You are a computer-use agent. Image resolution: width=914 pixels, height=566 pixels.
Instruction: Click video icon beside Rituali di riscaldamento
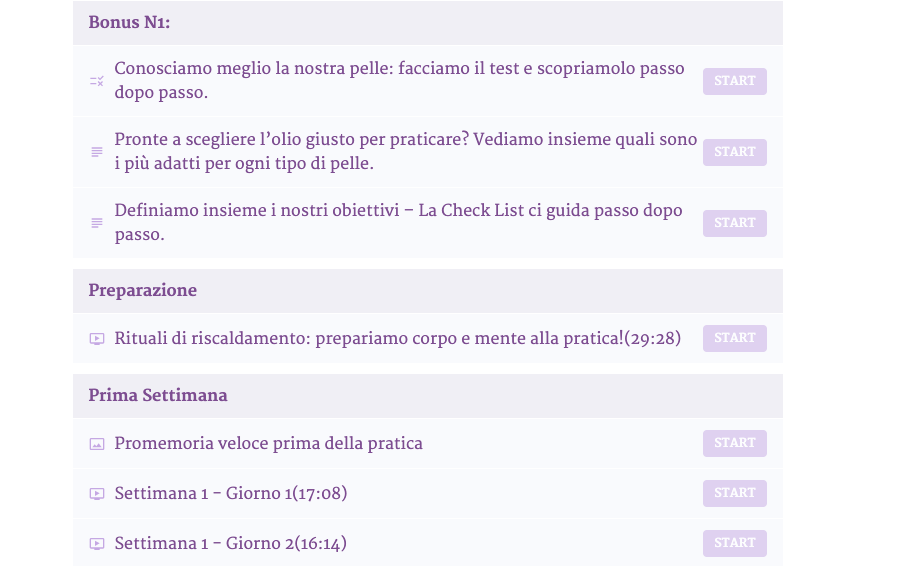click(x=97, y=339)
